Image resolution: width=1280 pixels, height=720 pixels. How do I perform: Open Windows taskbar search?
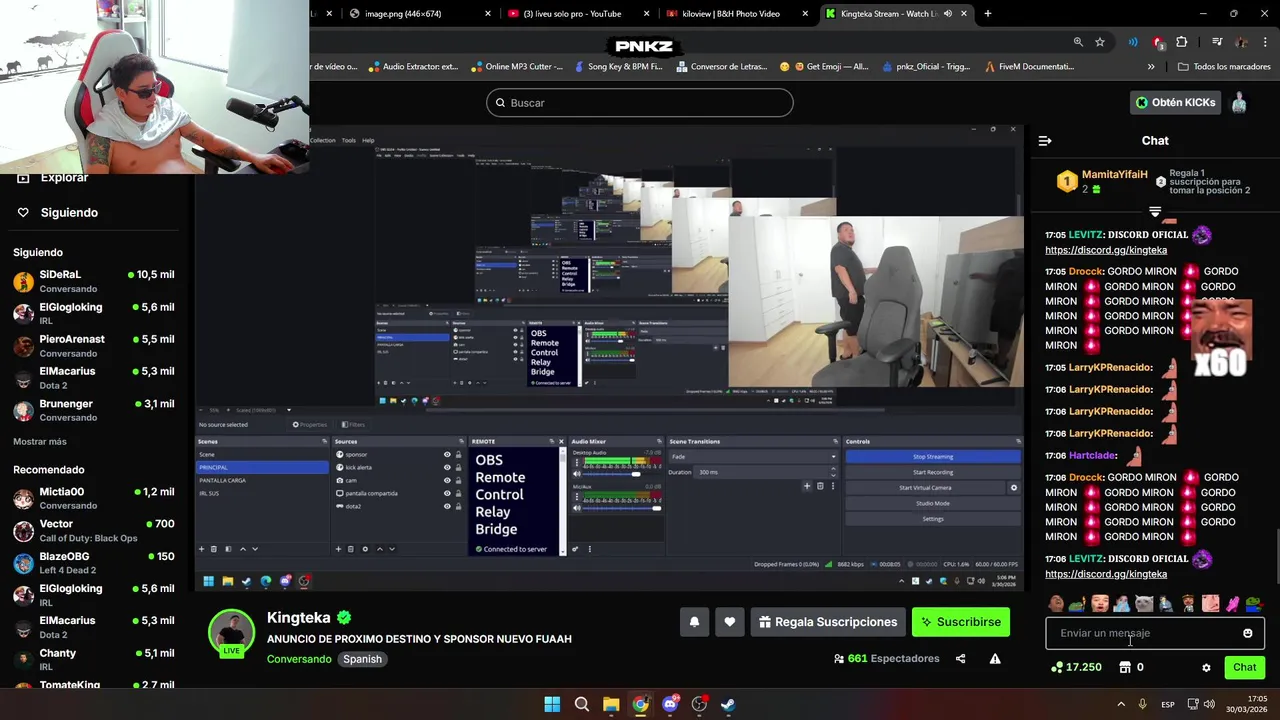(x=581, y=704)
